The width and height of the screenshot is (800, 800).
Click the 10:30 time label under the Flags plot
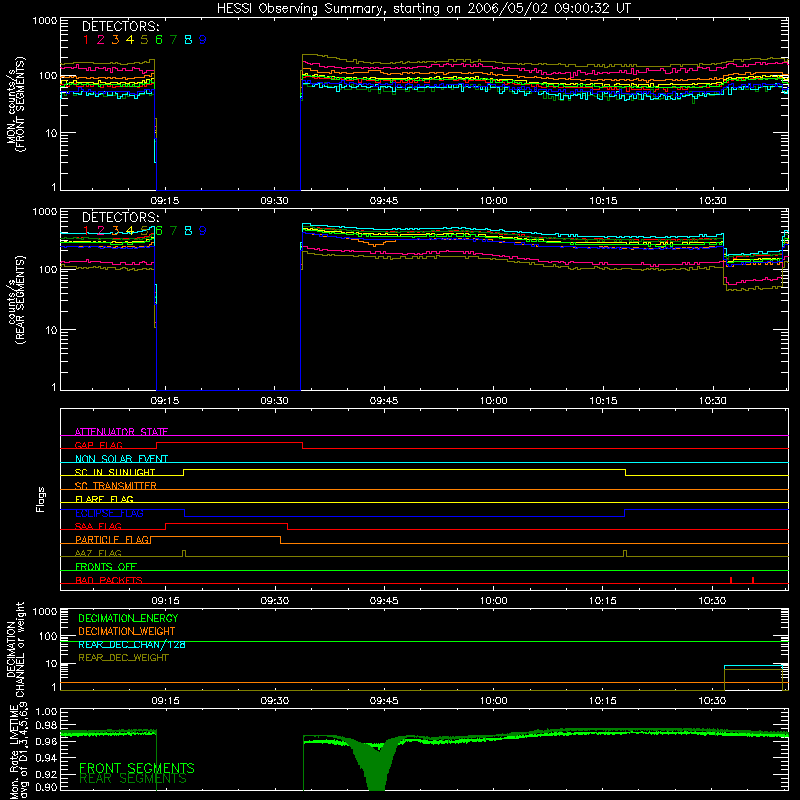[712, 601]
